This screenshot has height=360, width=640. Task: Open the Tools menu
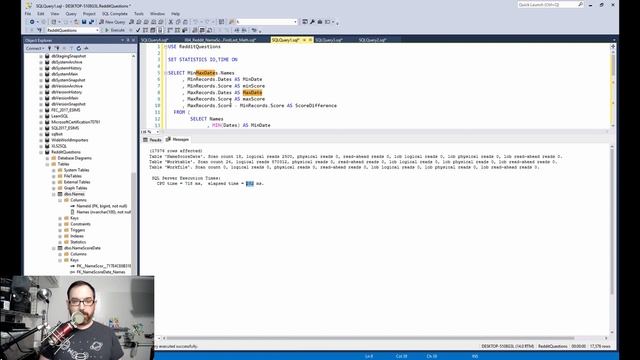point(139,13)
